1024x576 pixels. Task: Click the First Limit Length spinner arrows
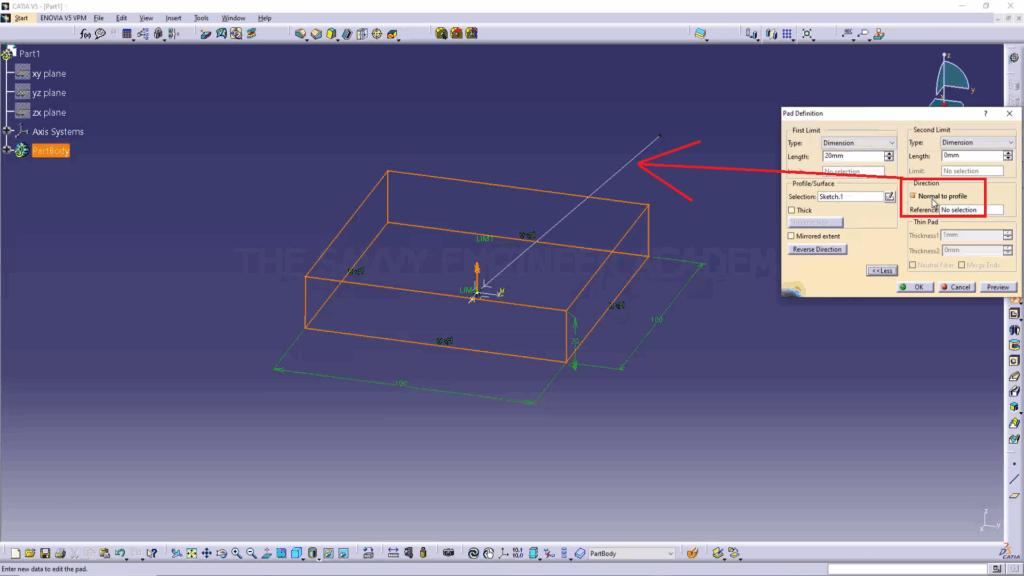coord(889,156)
